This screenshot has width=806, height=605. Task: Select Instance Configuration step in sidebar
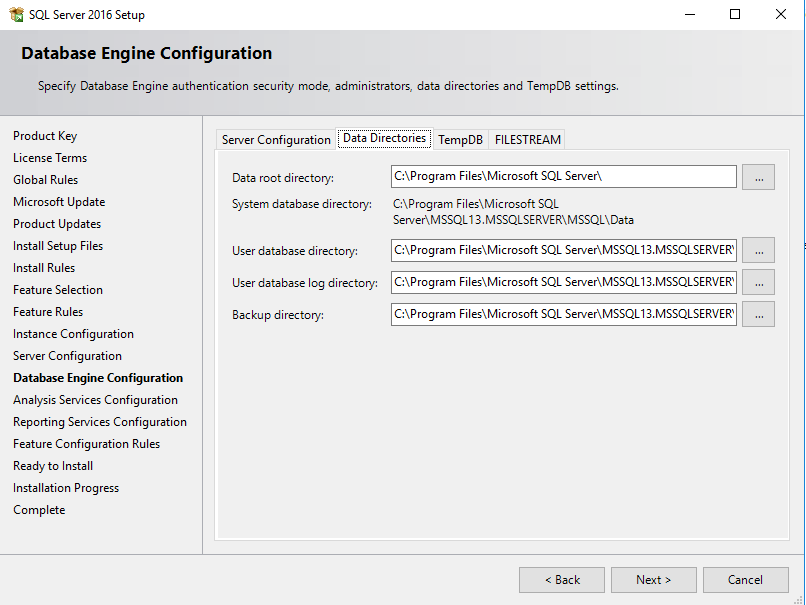(x=74, y=334)
